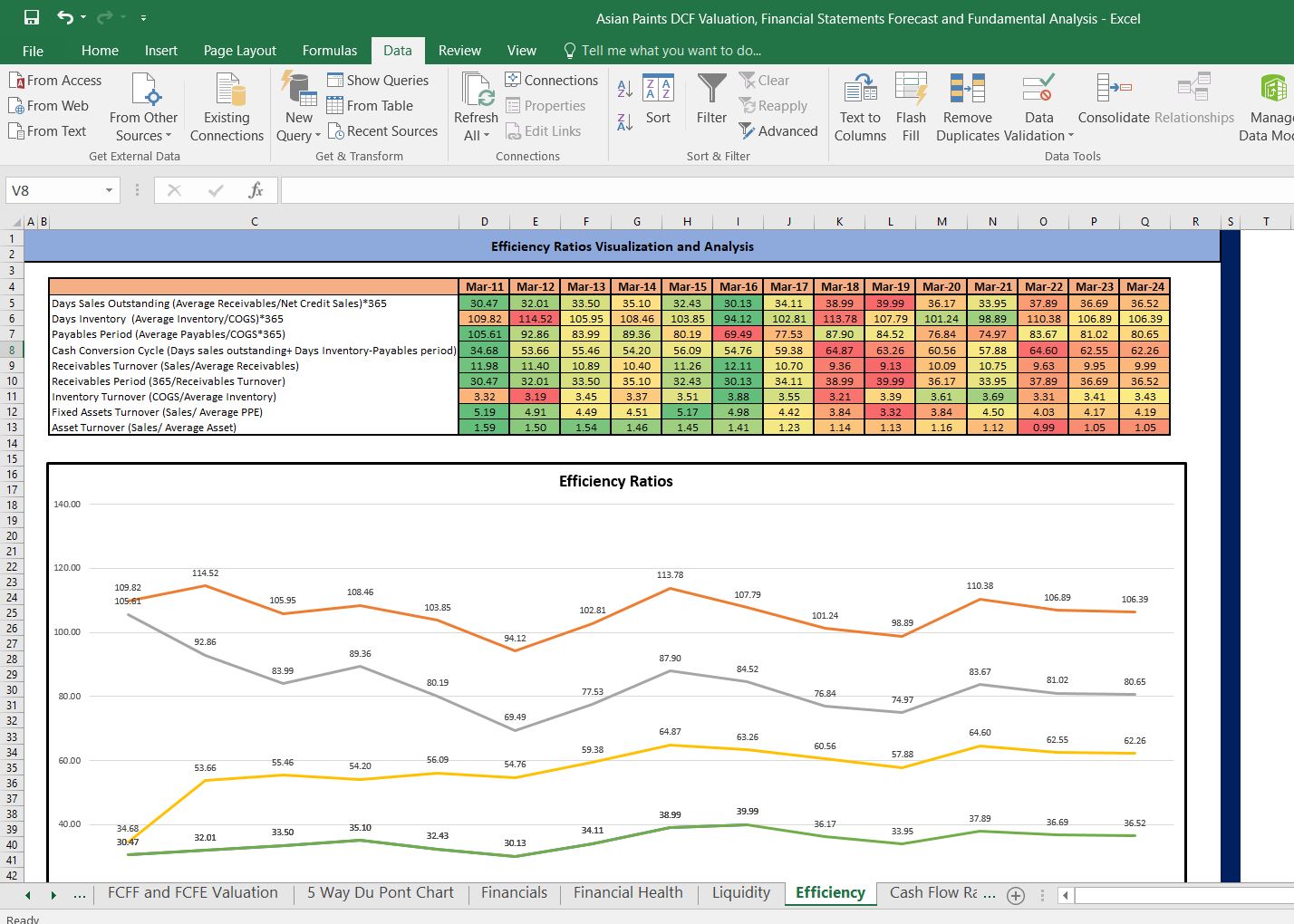Click Edit Links
Image resolution: width=1294 pixels, height=924 pixels.
(x=544, y=131)
